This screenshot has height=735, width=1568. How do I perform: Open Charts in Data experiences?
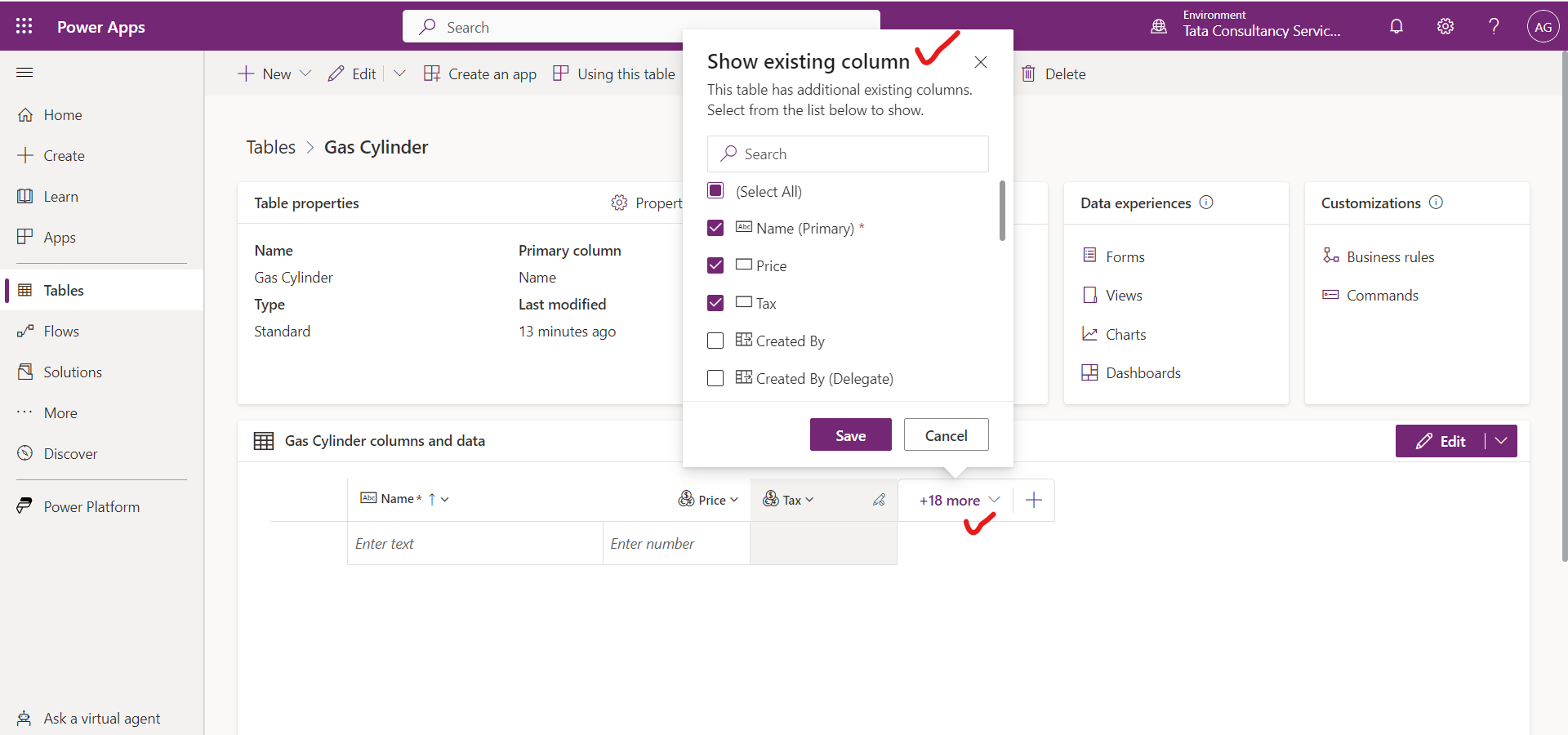(1125, 333)
